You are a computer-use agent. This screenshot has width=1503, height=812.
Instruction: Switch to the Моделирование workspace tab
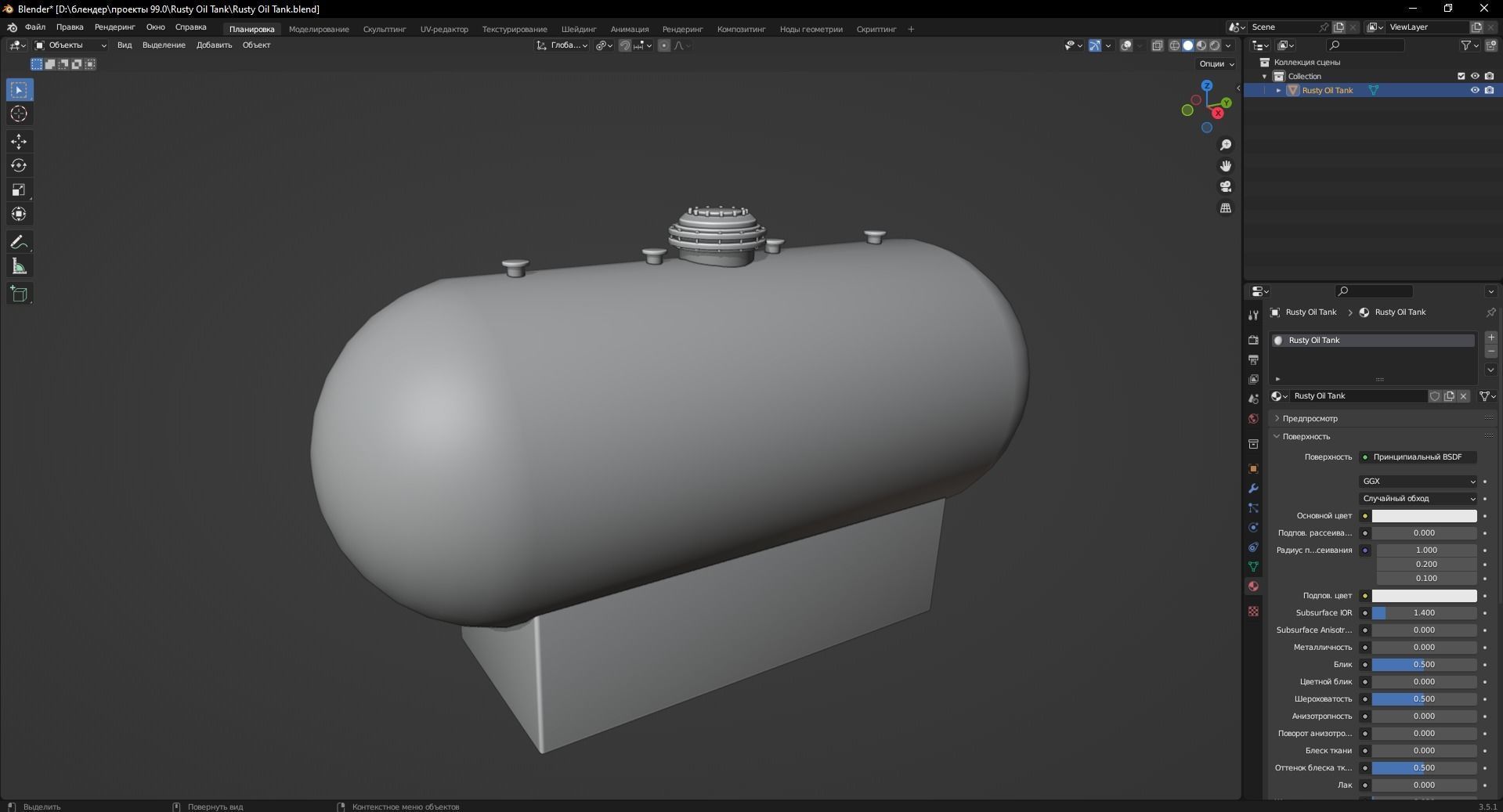(319, 30)
